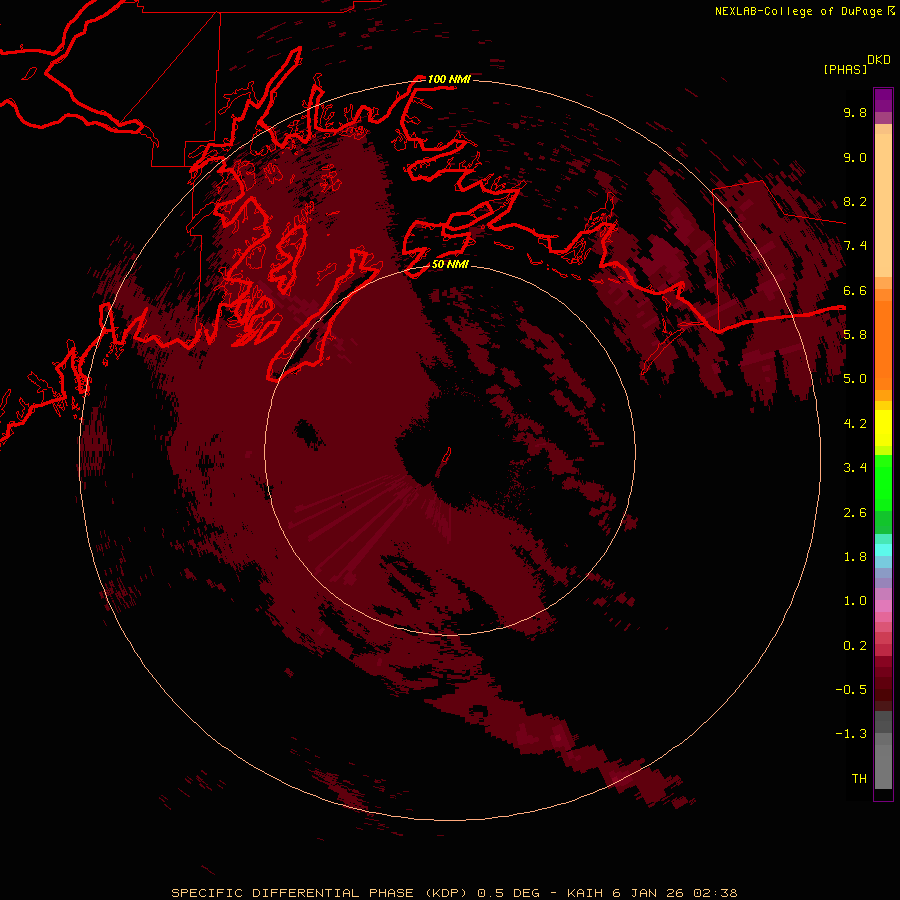Click the pink segment of the colorbar
Image resolution: width=900 pixels, height=900 pixels.
tap(883, 606)
